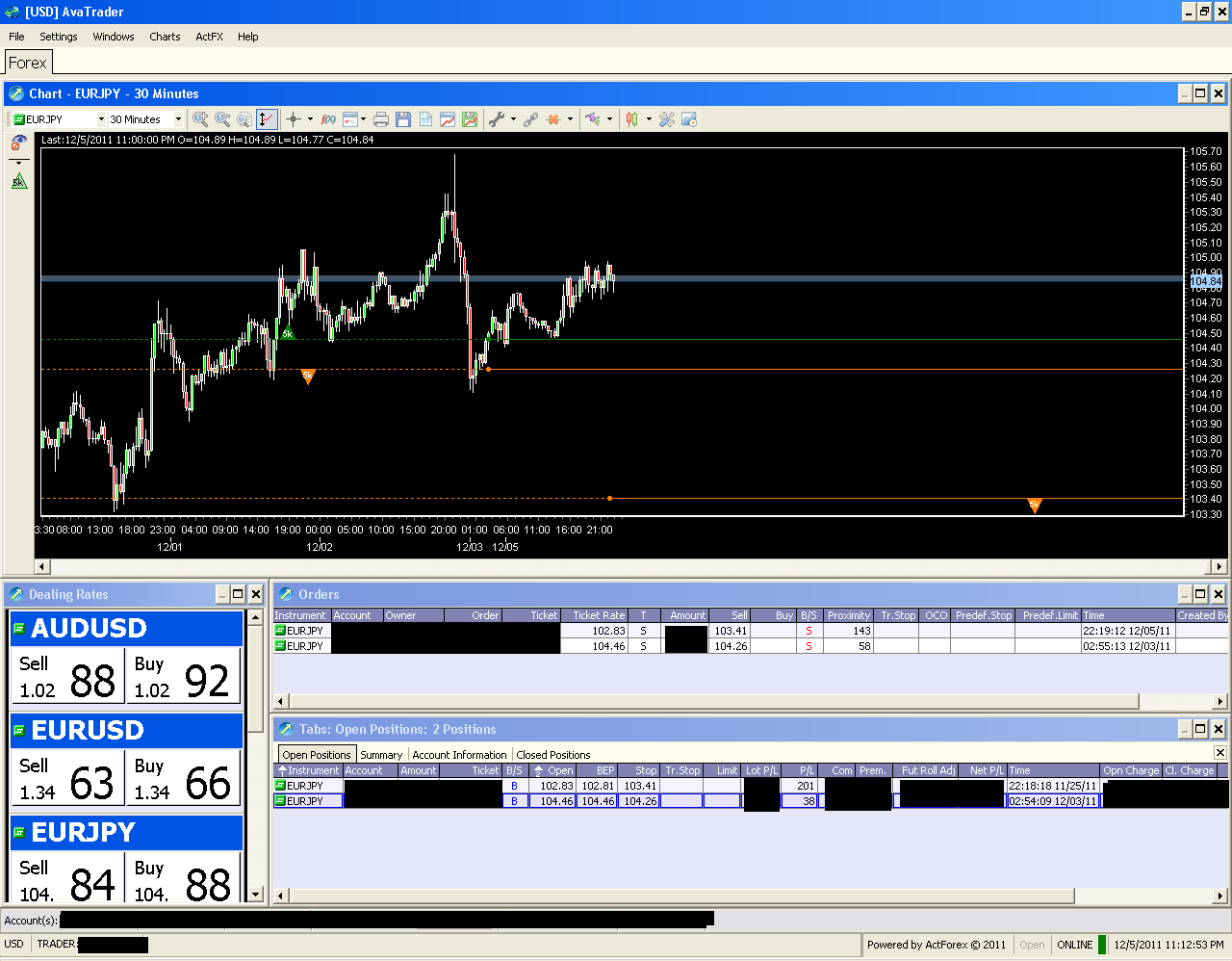Viewport: 1232px width, 961px height.
Task: Select the Forex tab
Action: (27, 63)
